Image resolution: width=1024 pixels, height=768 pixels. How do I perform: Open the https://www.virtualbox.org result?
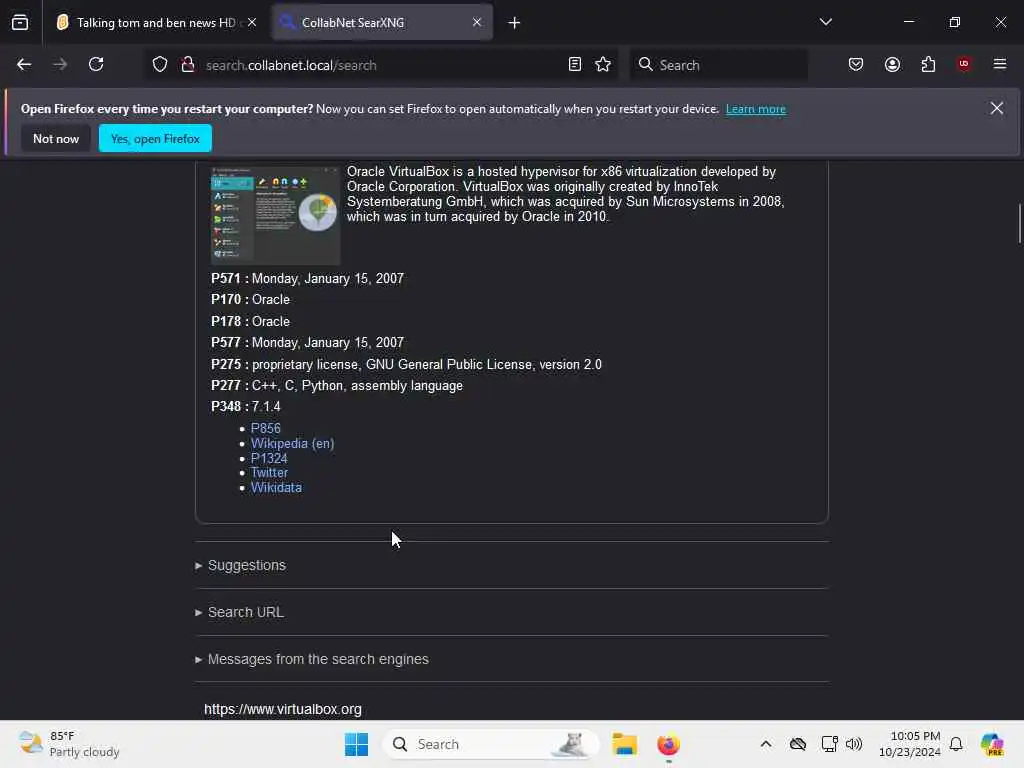pyautogui.click(x=283, y=709)
